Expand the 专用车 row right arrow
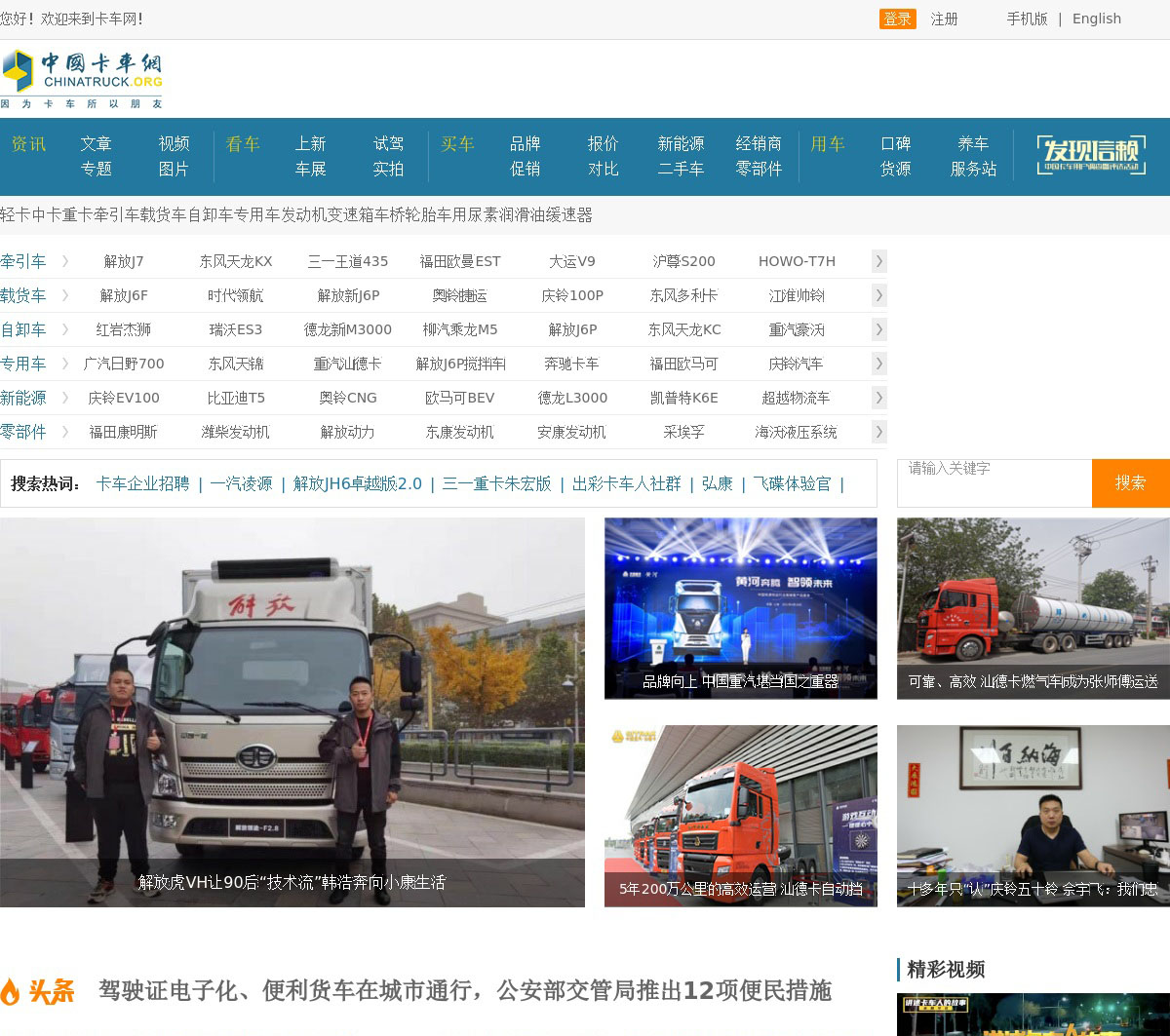This screenshot has width=1170, height=1036. [878, 364]
